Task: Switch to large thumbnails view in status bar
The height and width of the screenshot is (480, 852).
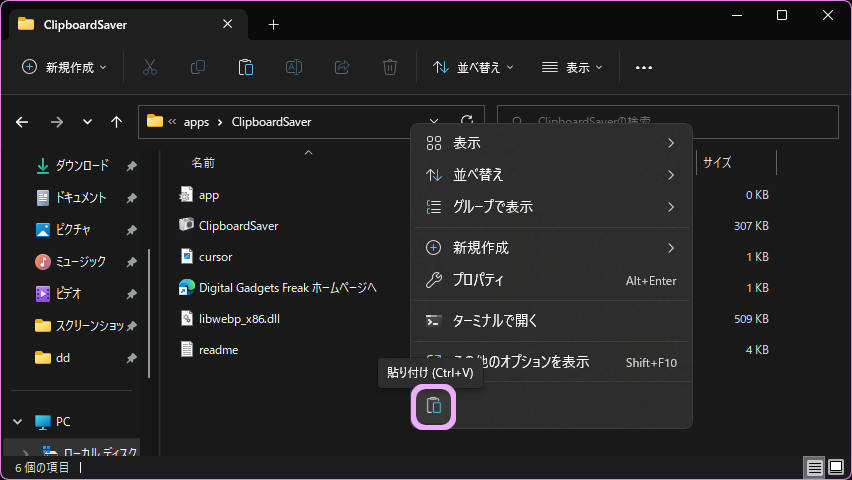Action: (836, 467)
